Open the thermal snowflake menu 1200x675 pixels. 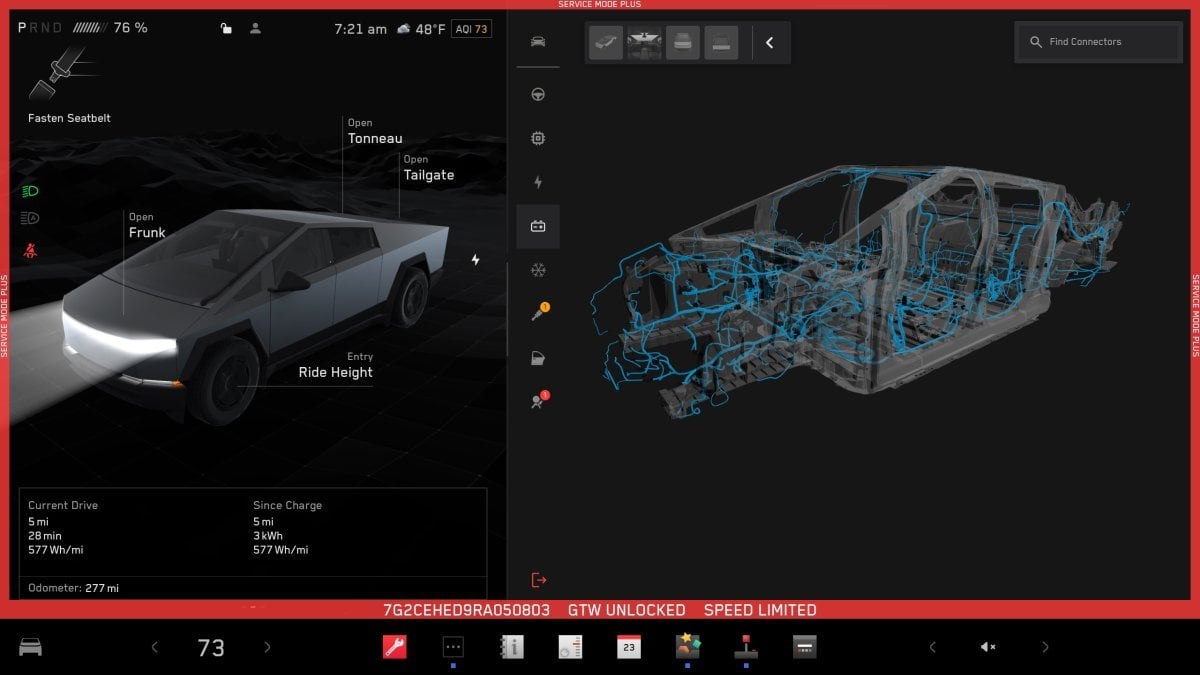pyautogui.click(x=538, y=270)
